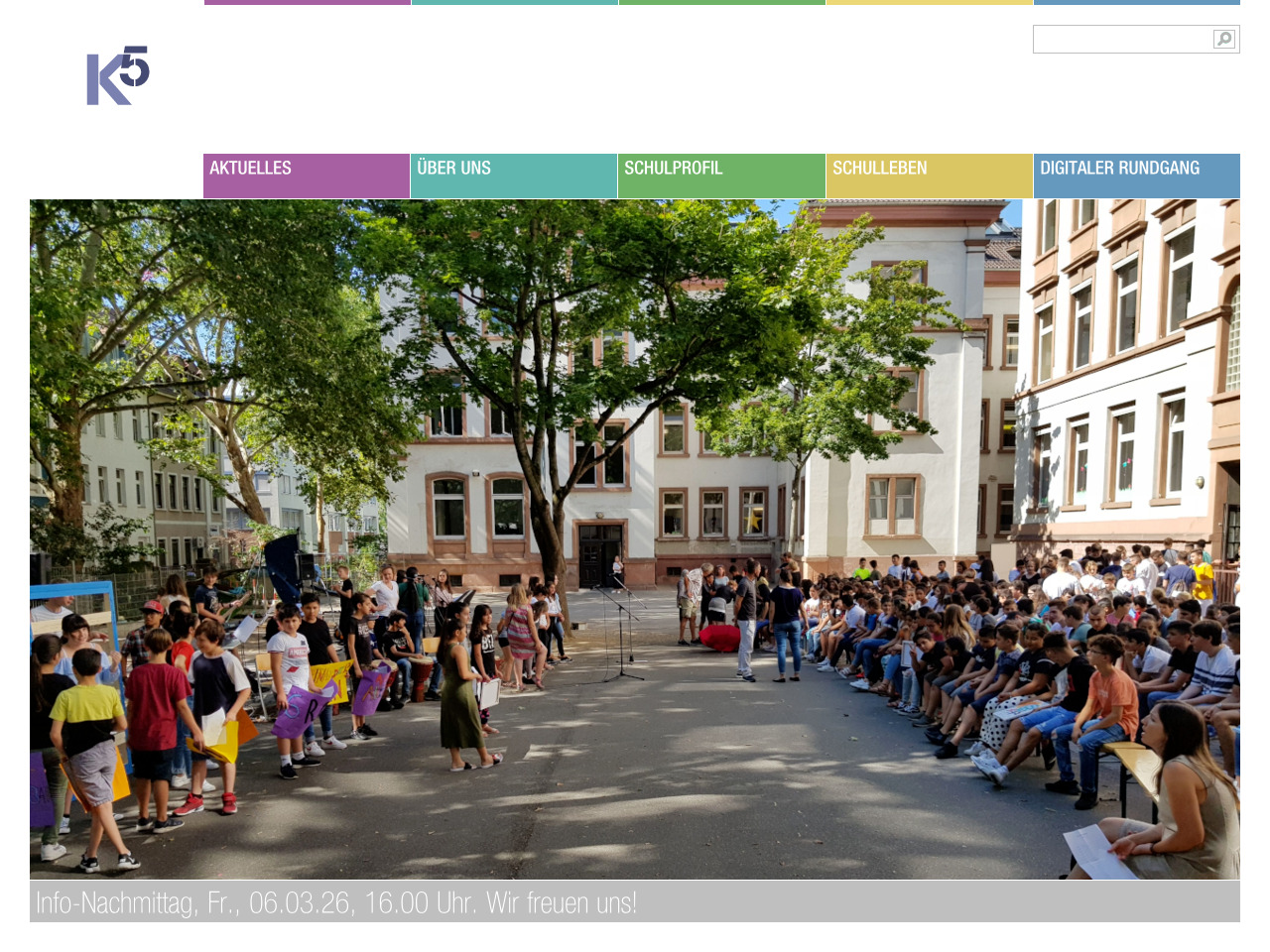
Task: Focus the search text field
Action: click(x=1121, y=39)
